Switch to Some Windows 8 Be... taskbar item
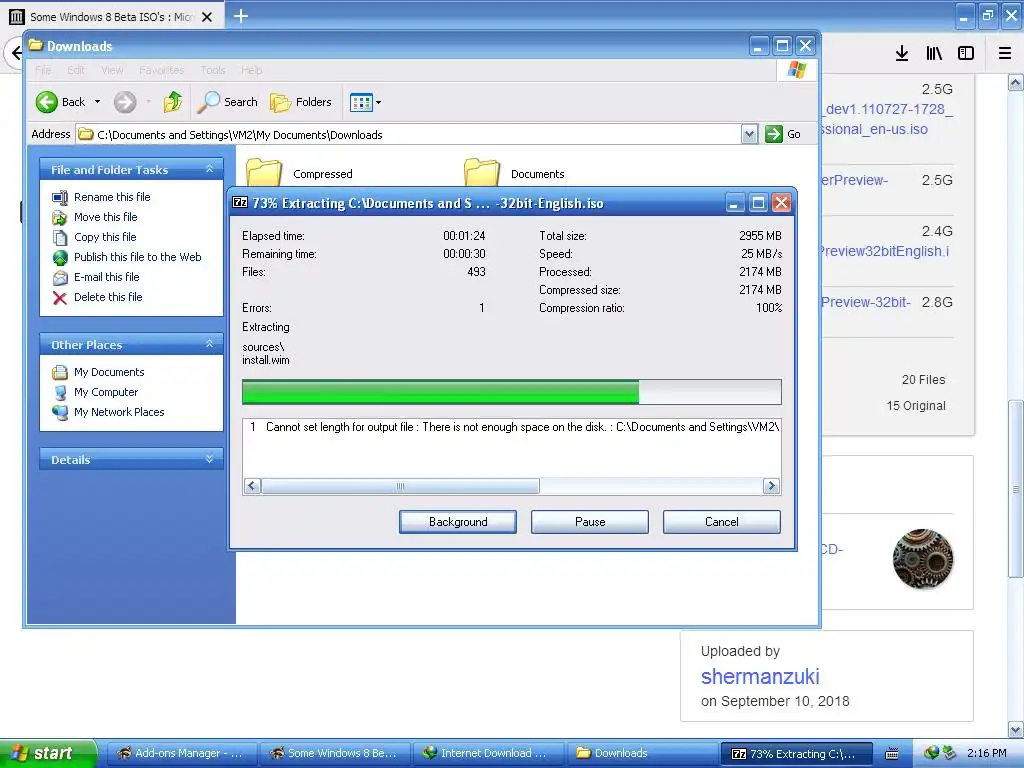The width and height of the screenshot is (1024, 768). (x=334, y=753)
